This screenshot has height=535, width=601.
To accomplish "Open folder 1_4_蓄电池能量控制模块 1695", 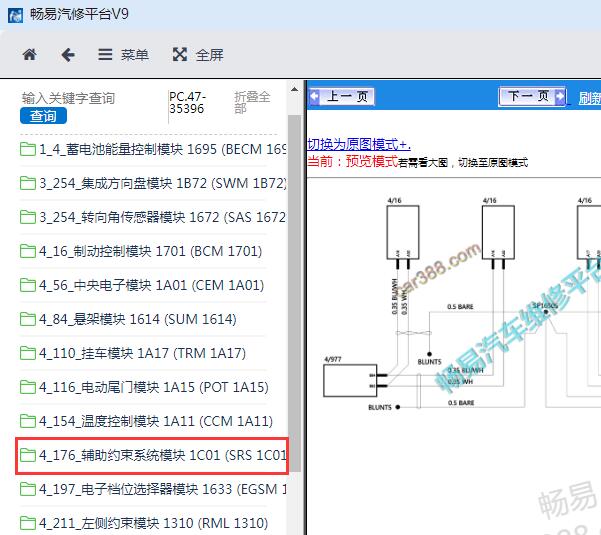I will point(153,149).
